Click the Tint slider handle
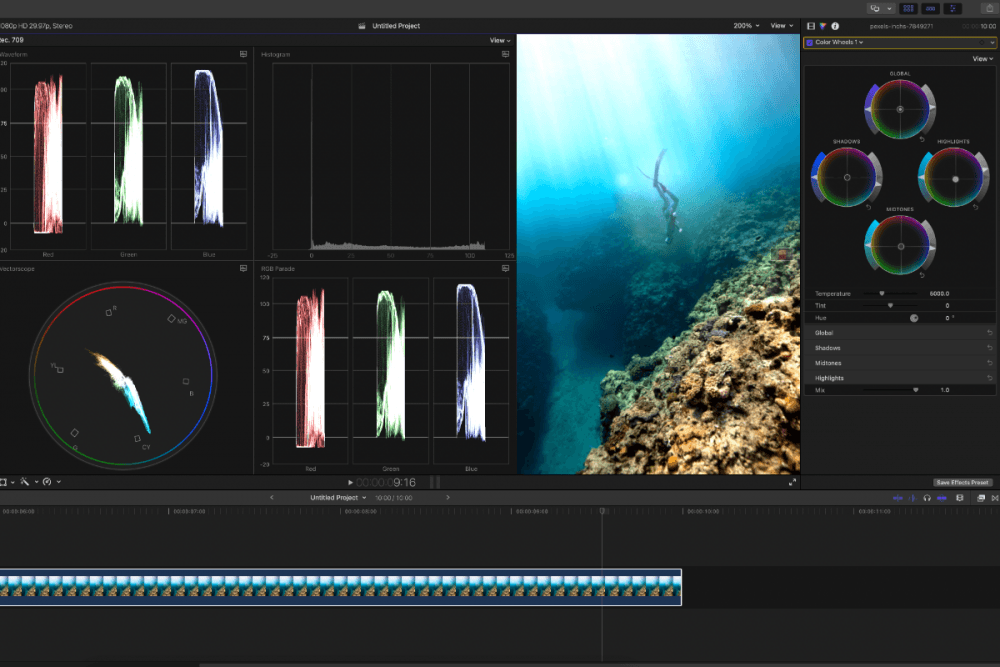 pyautogui.click(x=890, y=305)
